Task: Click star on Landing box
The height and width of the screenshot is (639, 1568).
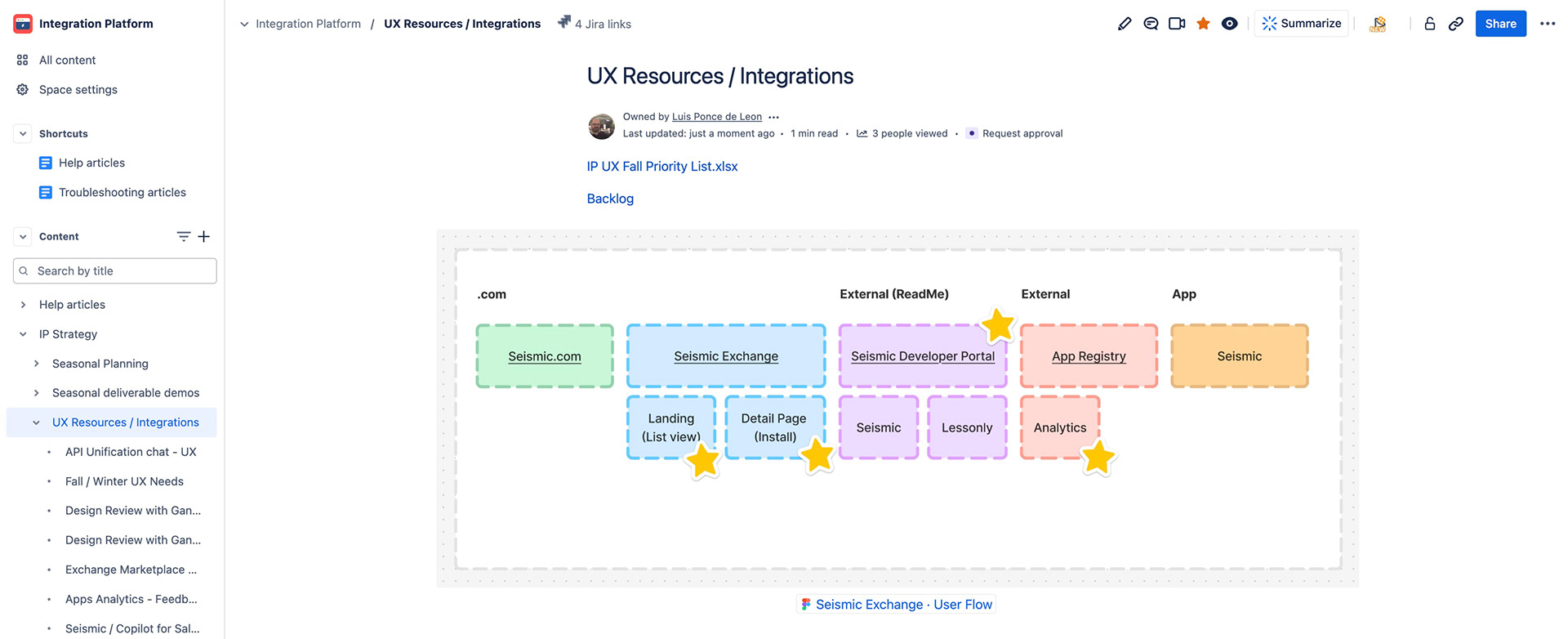Action: (x=702, y=460)
